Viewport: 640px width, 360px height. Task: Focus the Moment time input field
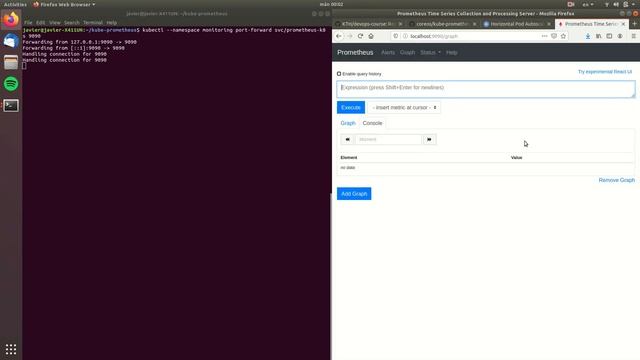pos(388,140)
